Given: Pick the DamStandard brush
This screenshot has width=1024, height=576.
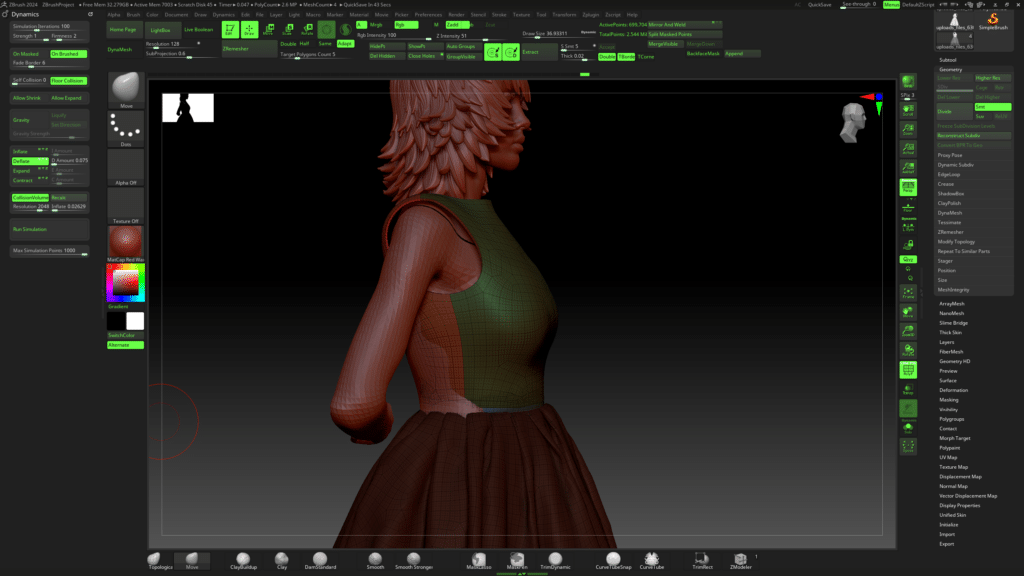Looking at the screenshot, I should click(320, 560).
